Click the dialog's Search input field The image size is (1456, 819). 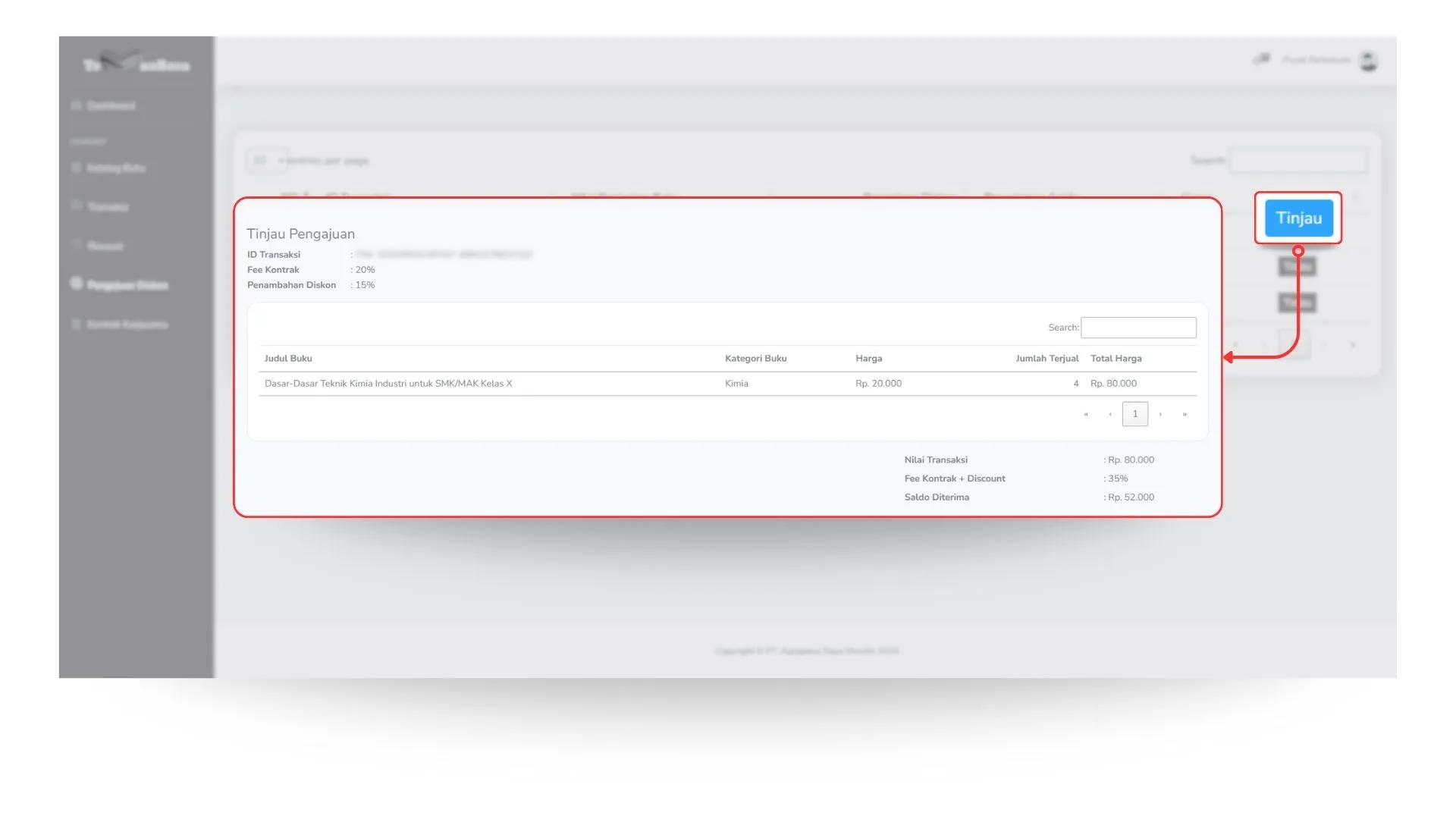tap(1138, 328)
